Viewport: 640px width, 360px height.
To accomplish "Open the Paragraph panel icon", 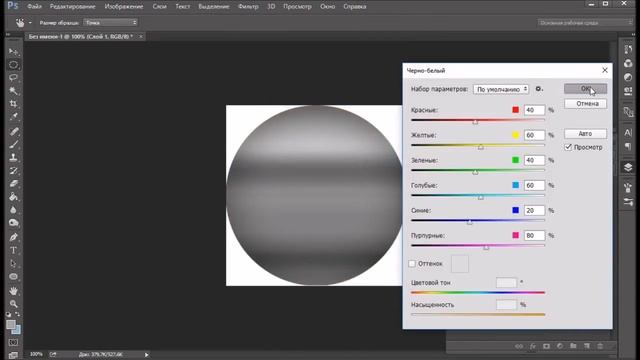I will [628, 146].
